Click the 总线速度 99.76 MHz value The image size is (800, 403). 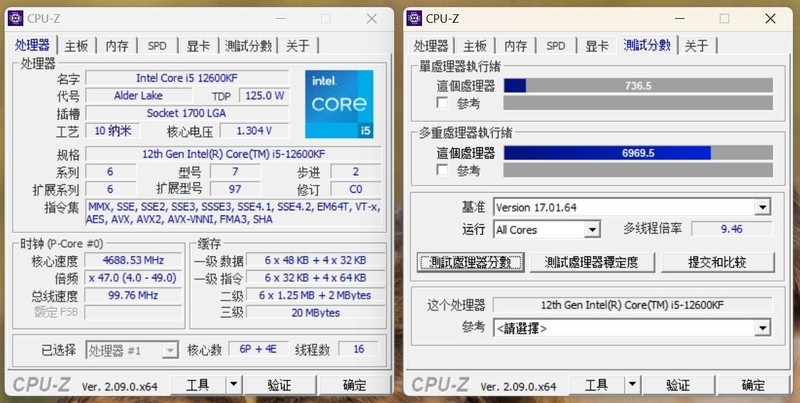point(133,295)
